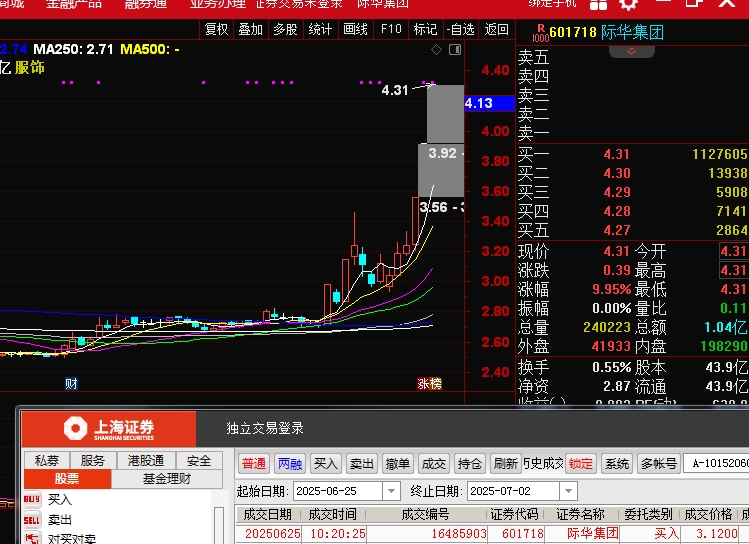Remove stock via -自选 button
749x544 pixels.
[460, 30]
